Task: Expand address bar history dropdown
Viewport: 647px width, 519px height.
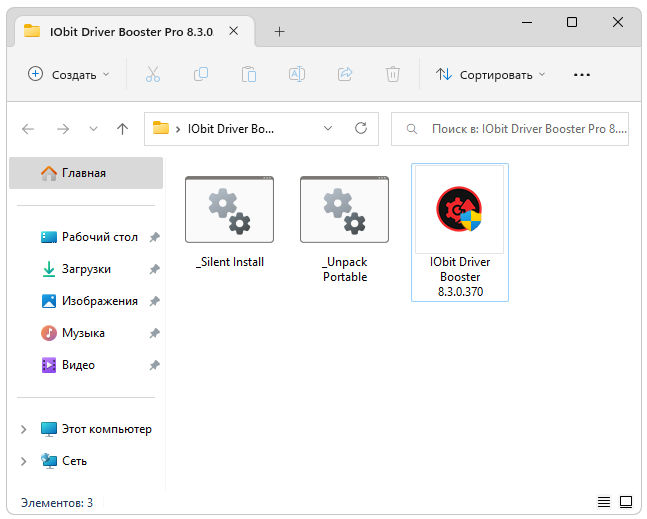Action: (328, 128)
